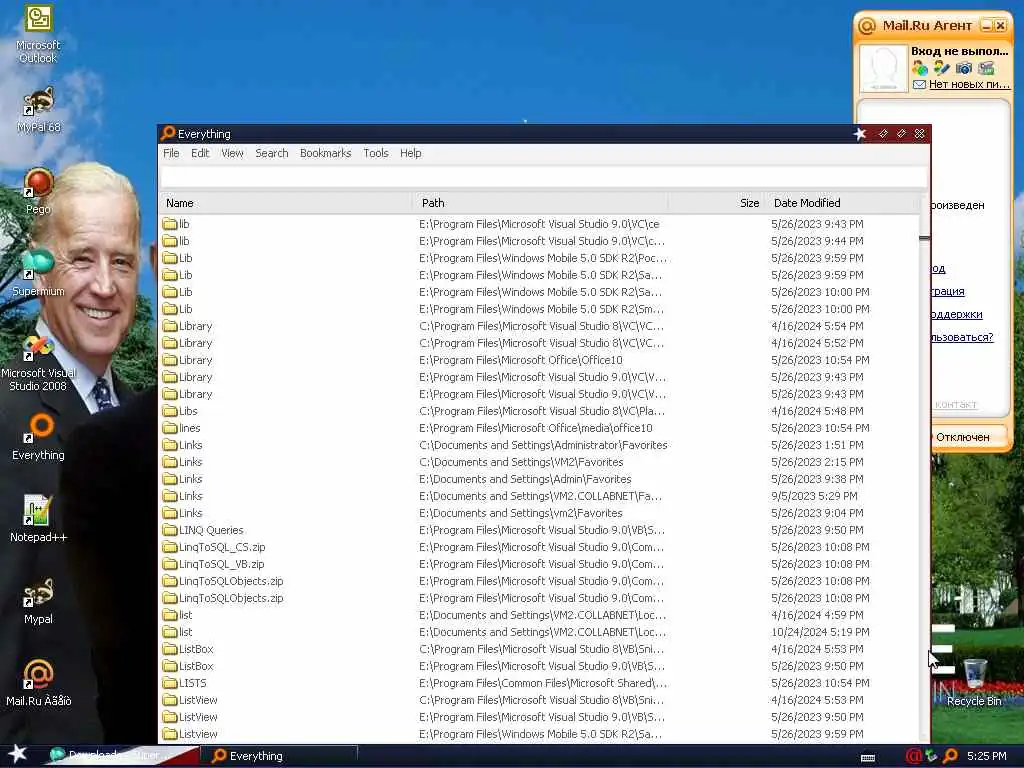1024x768 pixels.
Task: Click the 'Нет новых пи...' link in Mail.Ru Agent
Action: (969, 84)
